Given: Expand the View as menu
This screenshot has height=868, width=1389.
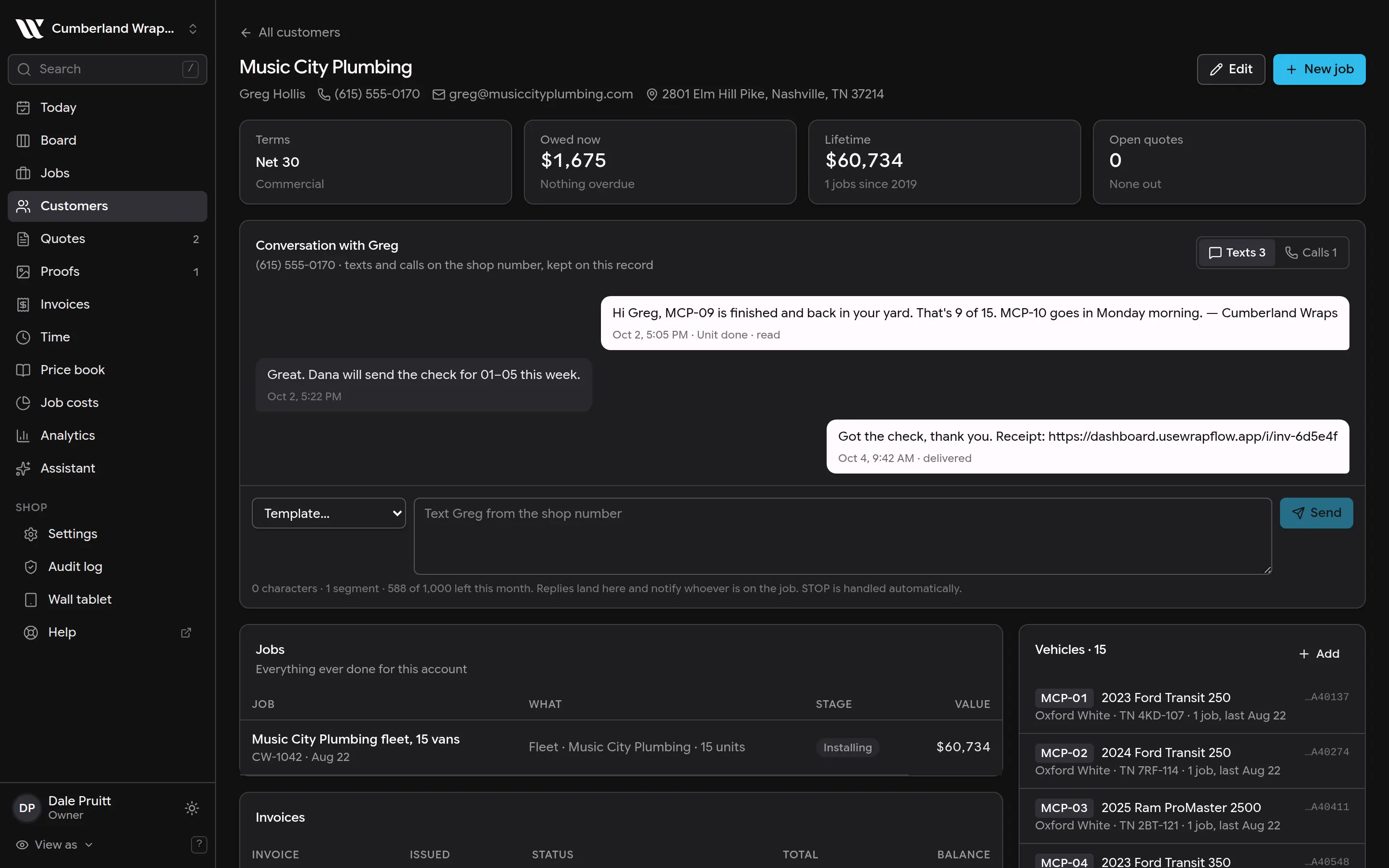Looking at the screenshot, I should point(55,844).
